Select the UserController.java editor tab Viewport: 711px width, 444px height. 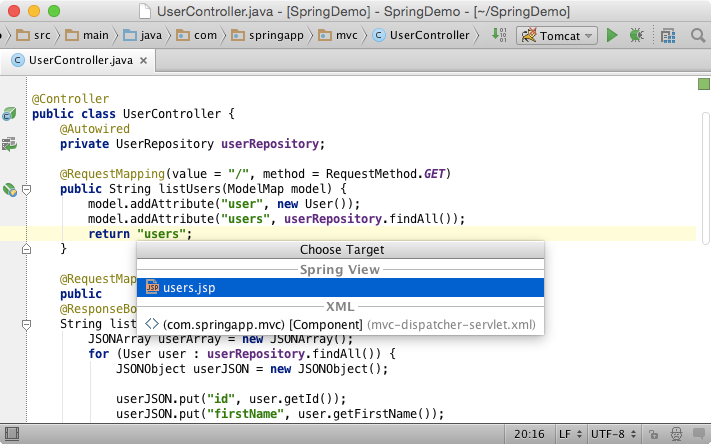pyautogui.click(x=77, y=60)
